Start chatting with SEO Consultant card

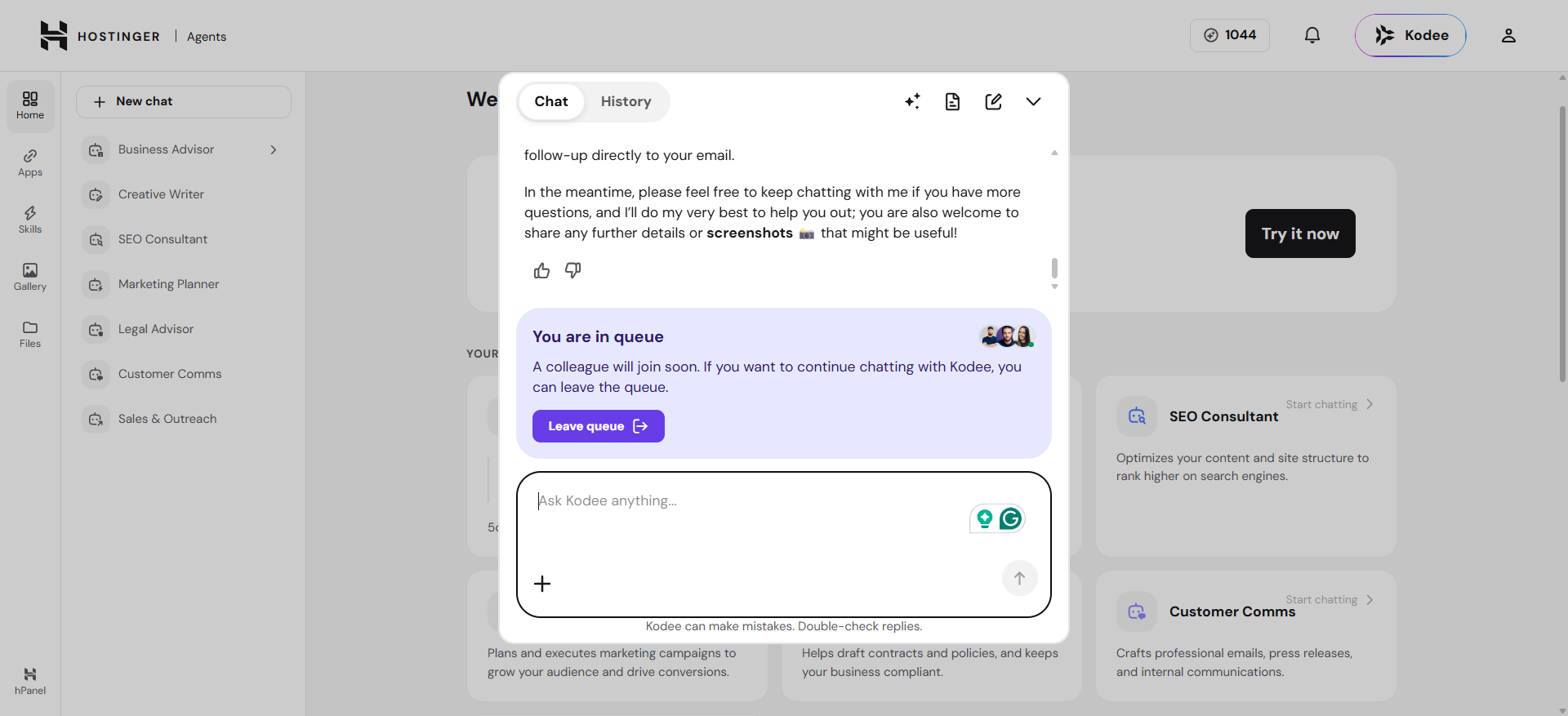(x=1330, y=404)
